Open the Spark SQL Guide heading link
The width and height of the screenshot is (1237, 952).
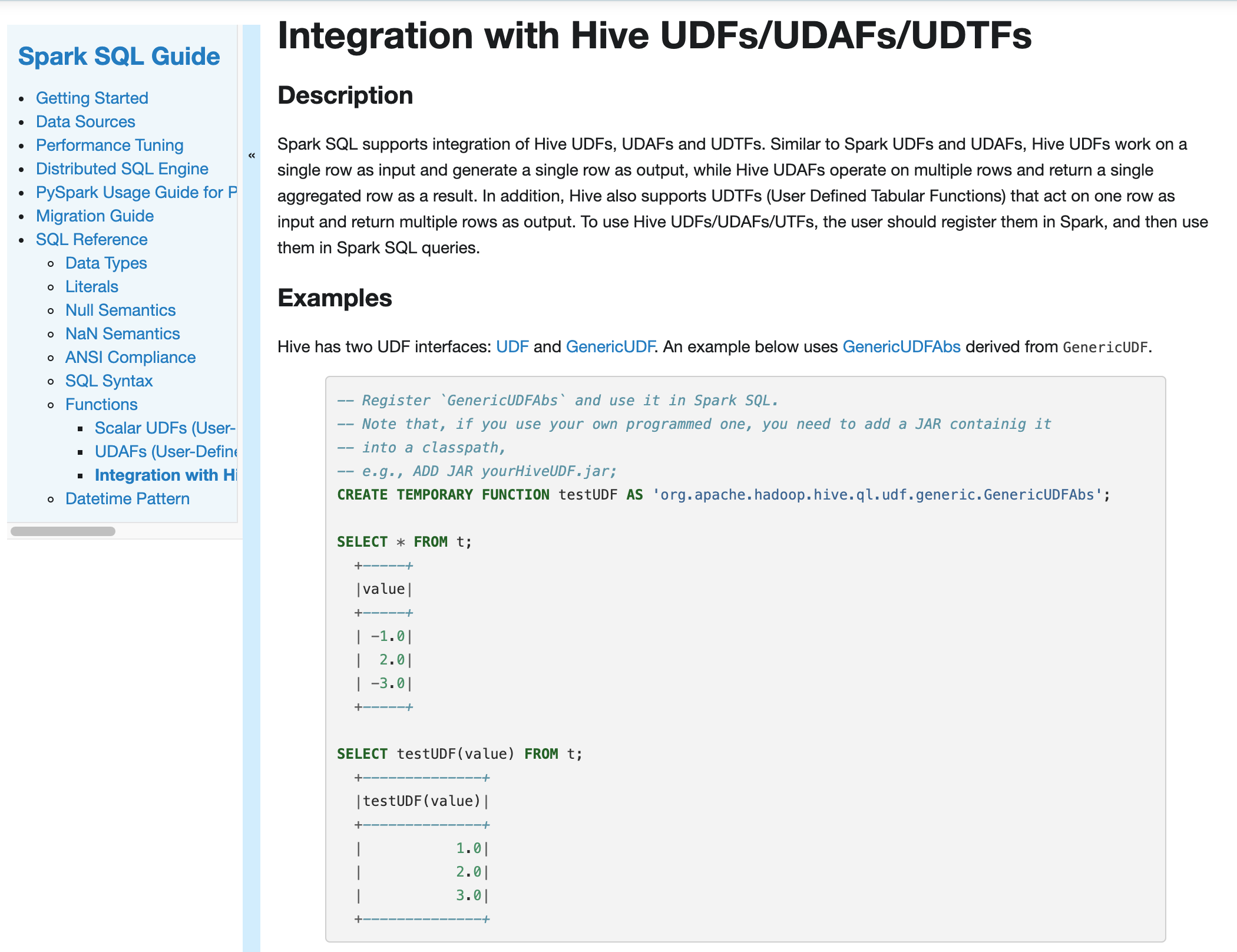[x=119, y=57]
